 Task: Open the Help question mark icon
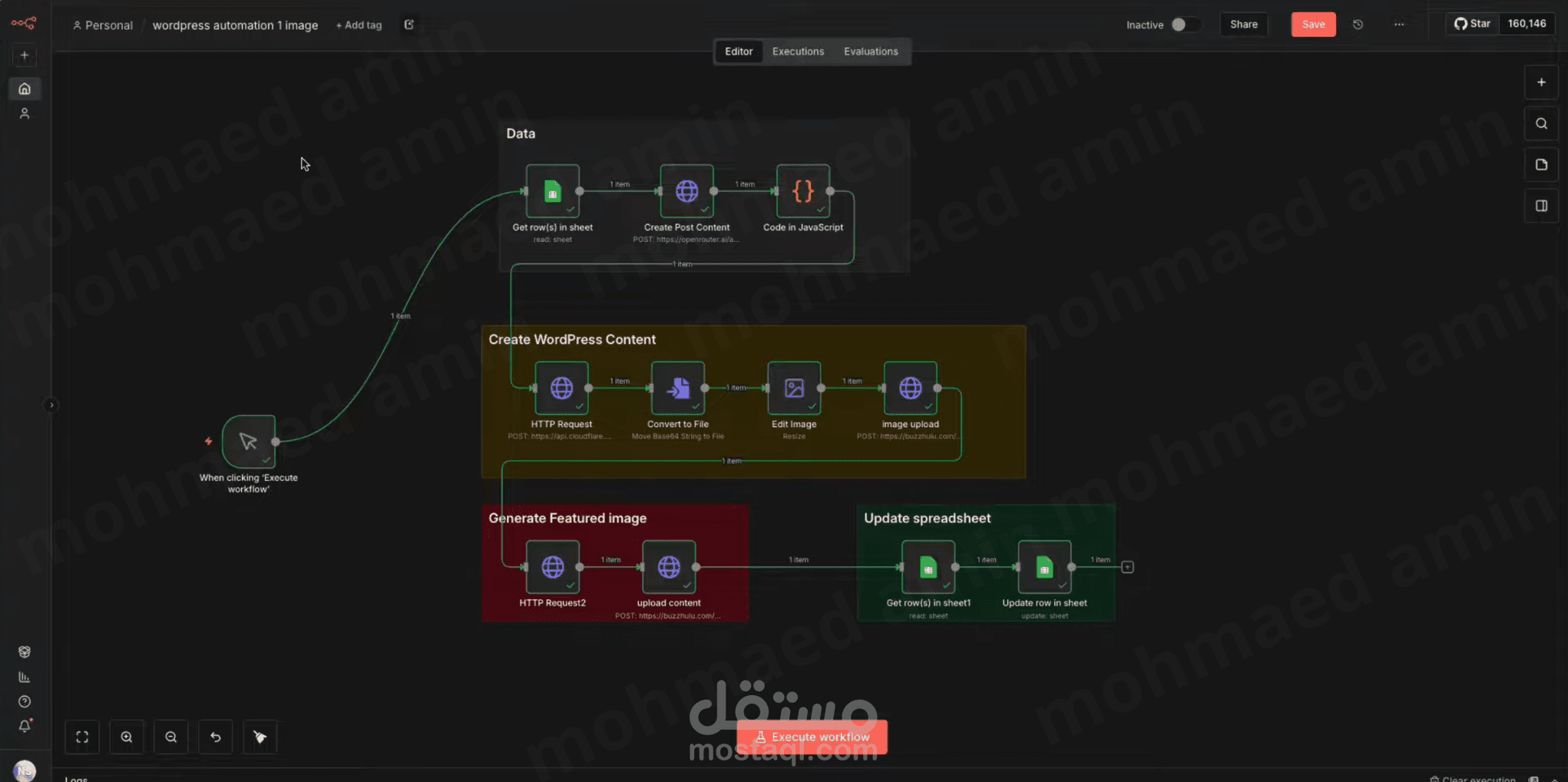point(25,701)
